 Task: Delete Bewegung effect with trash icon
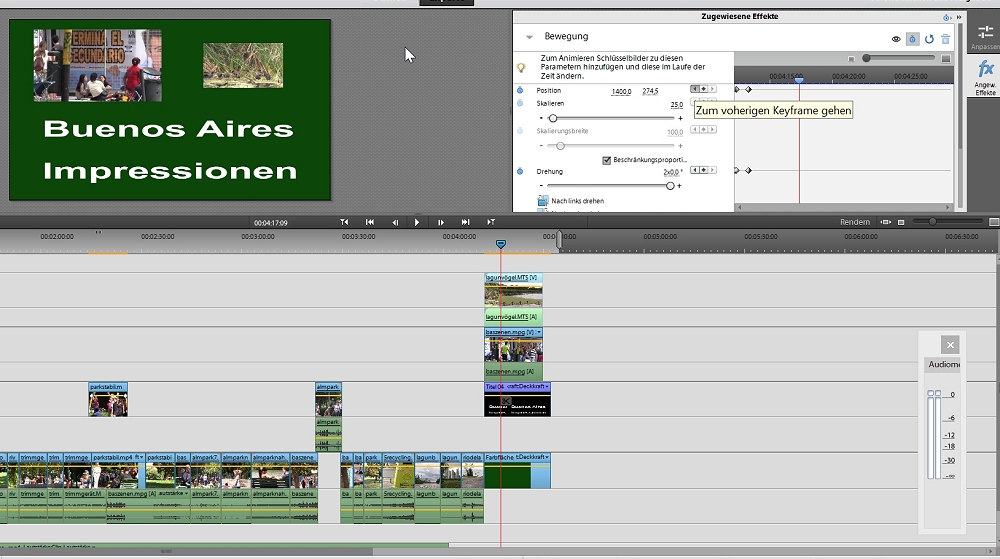pos(946,40)
